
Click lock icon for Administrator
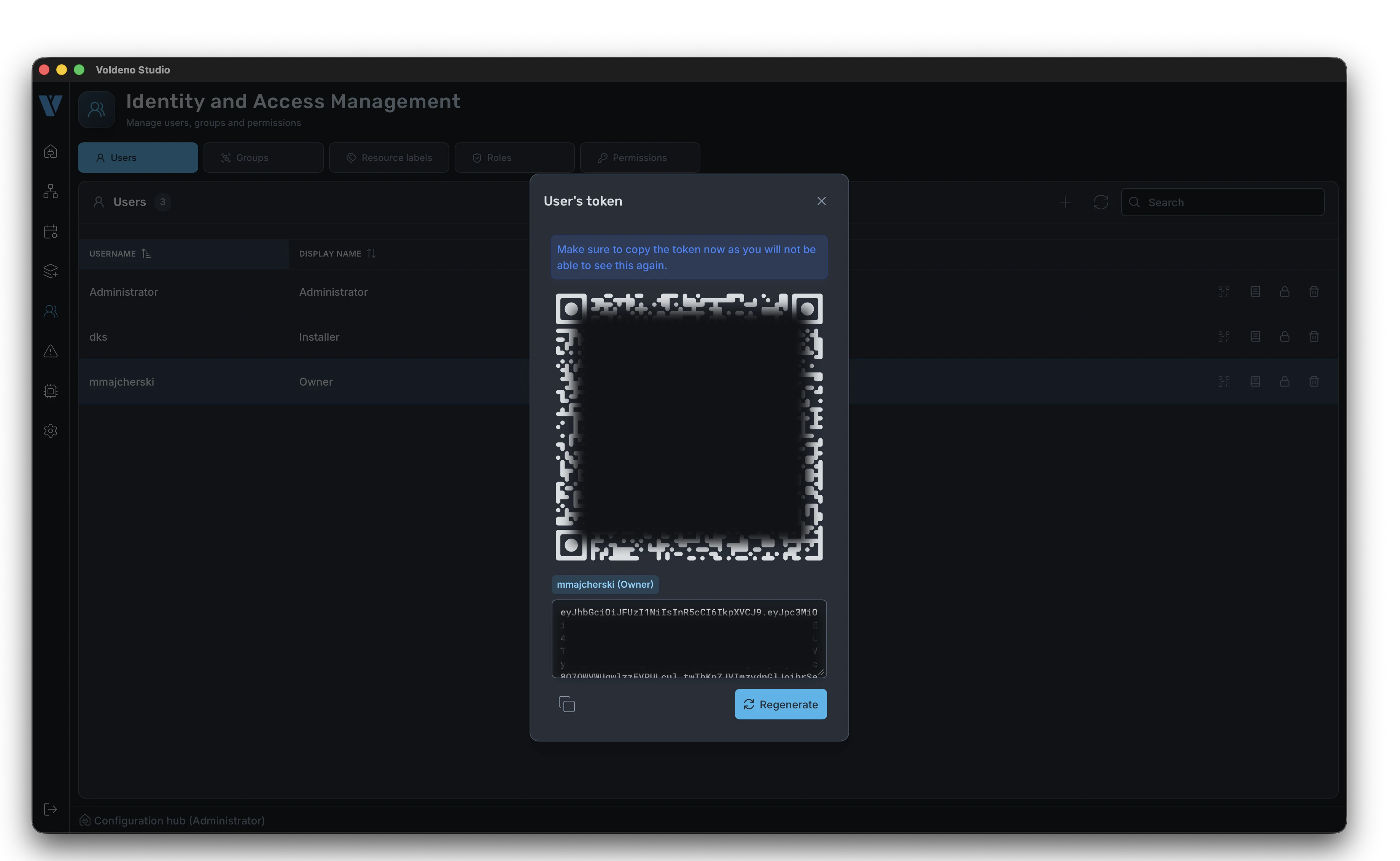coord(1284,292)
